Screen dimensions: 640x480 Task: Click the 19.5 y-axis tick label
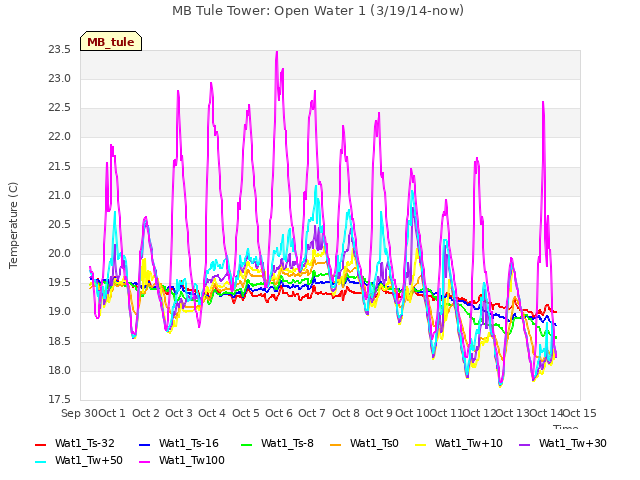click(x=60, y=283)
